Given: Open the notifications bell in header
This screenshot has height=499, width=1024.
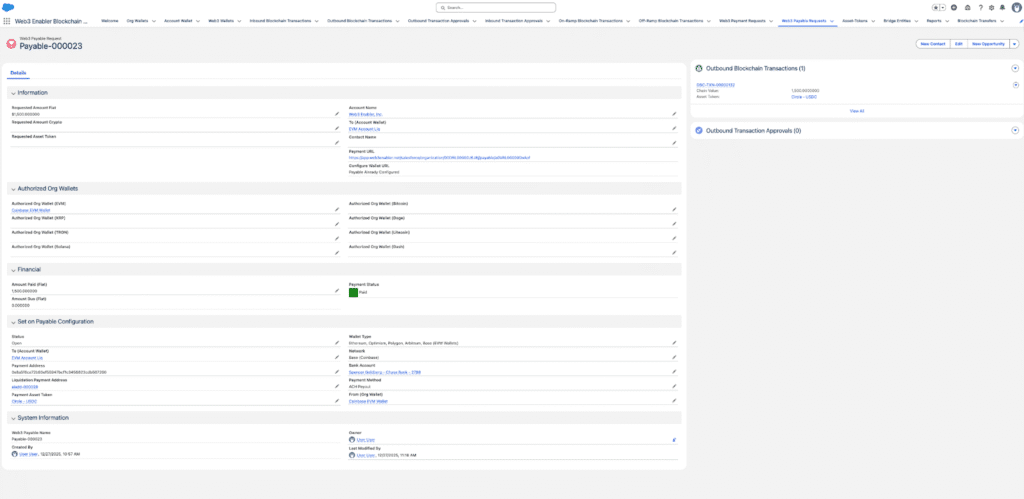Looking at the screenshot, I should pyautogui.click(x=1002, y=7).
